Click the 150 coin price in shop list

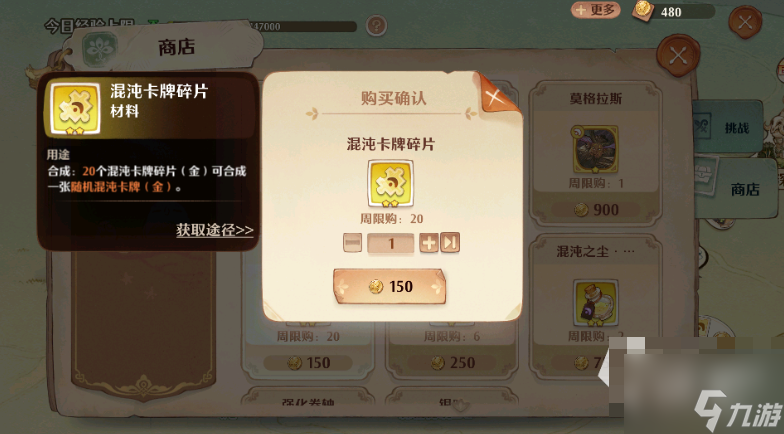(308, 363)
